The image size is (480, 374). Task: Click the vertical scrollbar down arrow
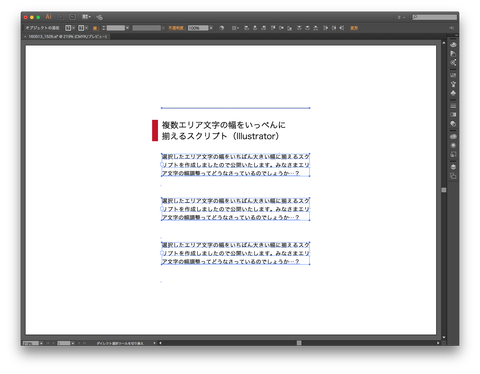[444, 337]
